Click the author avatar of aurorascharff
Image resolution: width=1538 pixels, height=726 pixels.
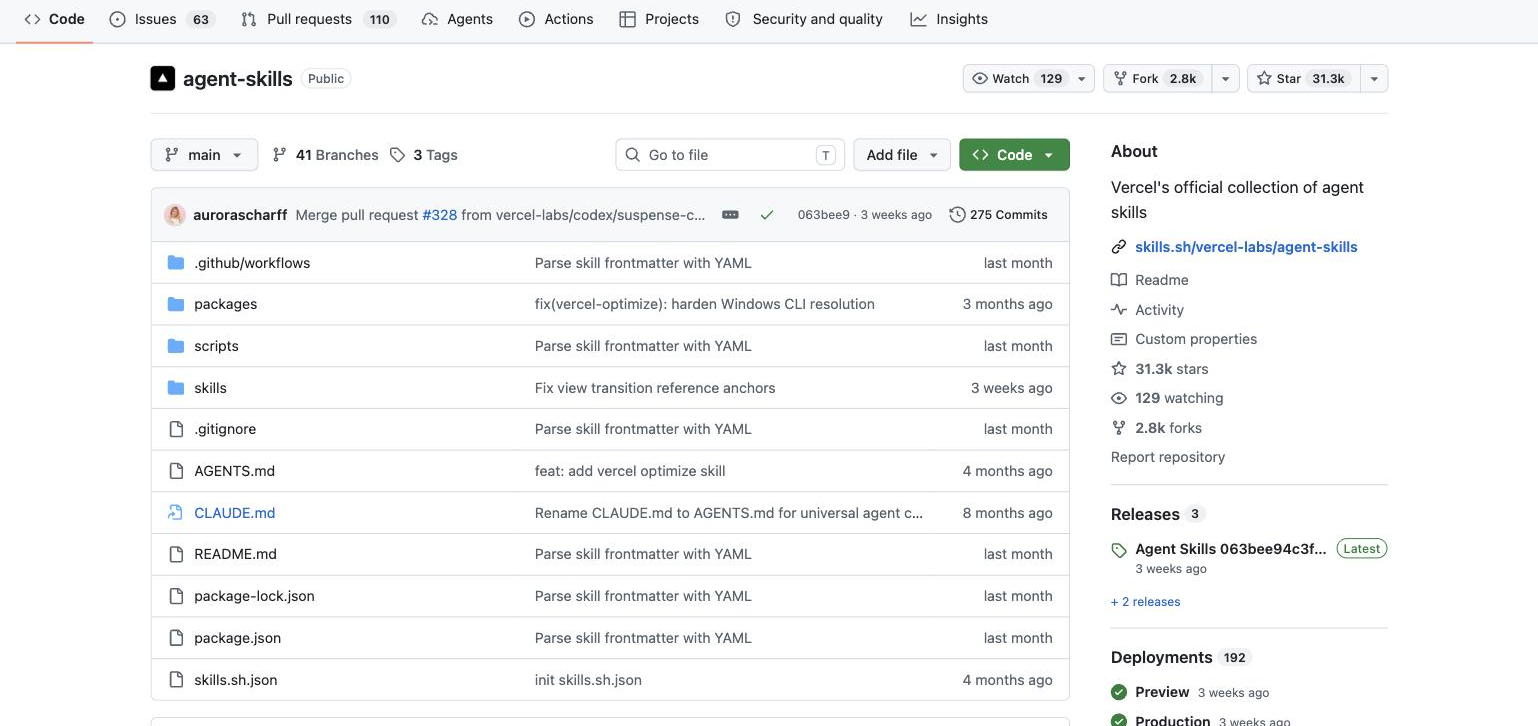point(175,215)
